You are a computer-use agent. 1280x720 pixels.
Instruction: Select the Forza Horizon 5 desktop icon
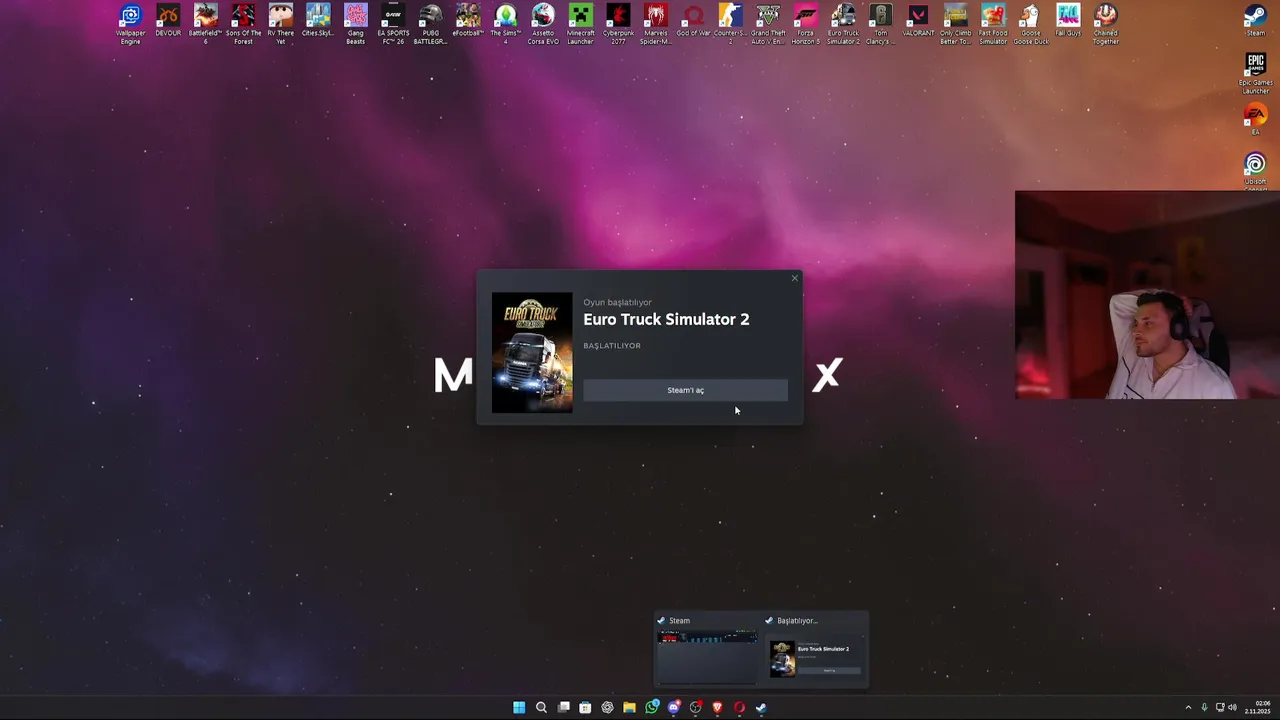pyautogui.click(x=805, y=24)
